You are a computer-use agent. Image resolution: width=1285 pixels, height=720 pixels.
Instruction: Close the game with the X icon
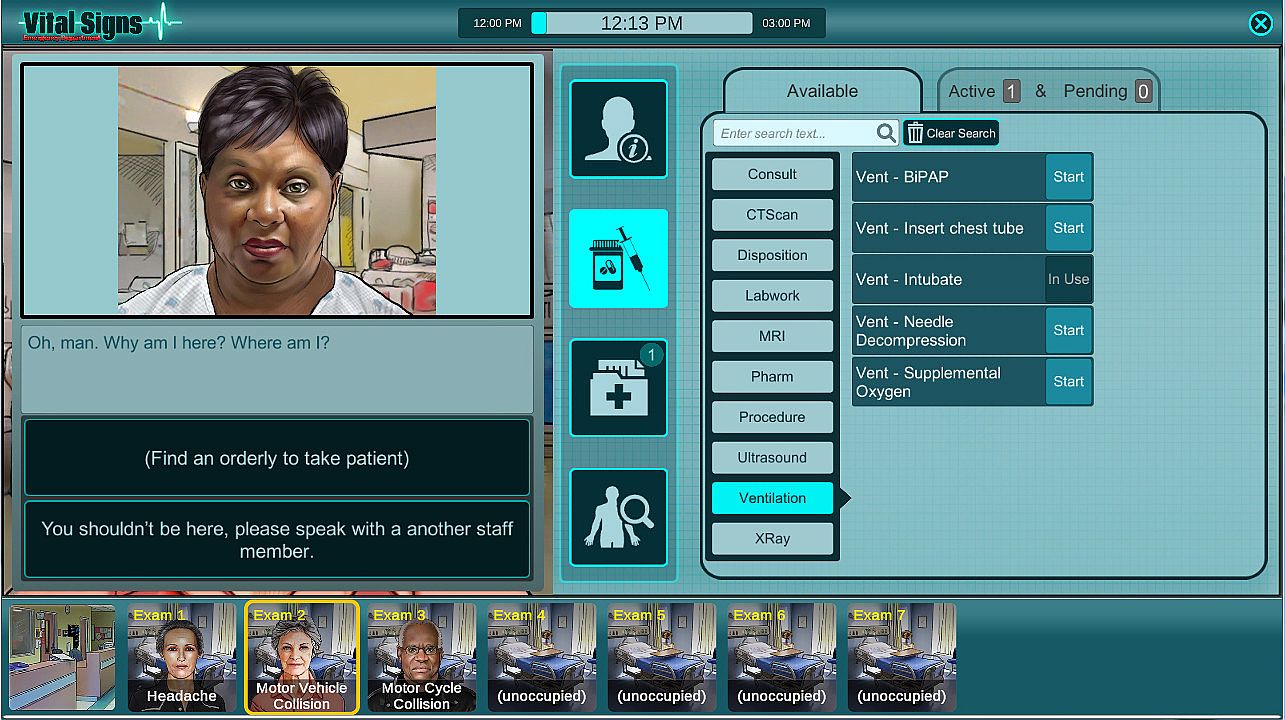tap(1261, 24)
